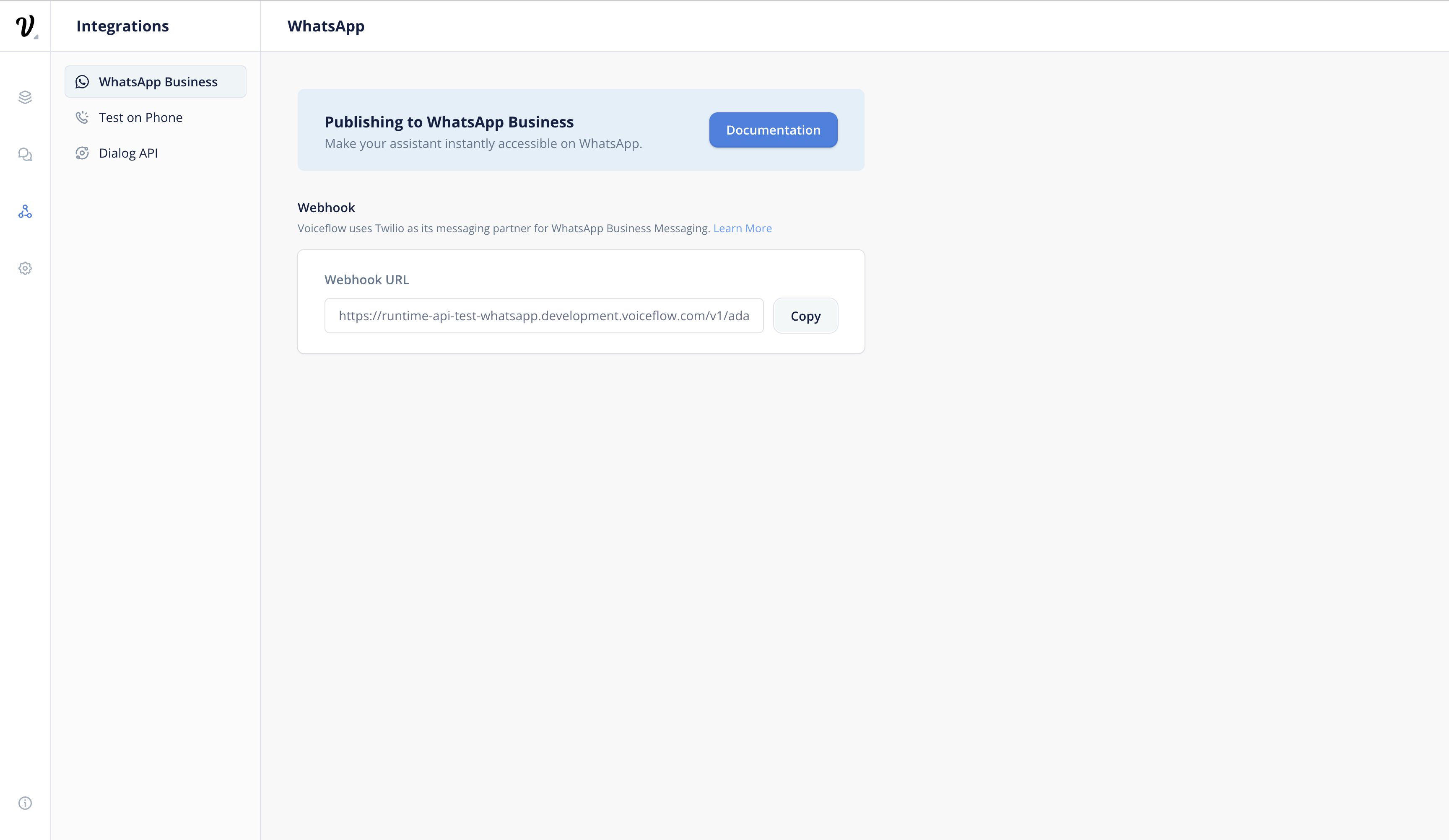The image size is (1449, 840).
Task: Click the WhatsApp logo icon in sidebar
Action: 82,82
